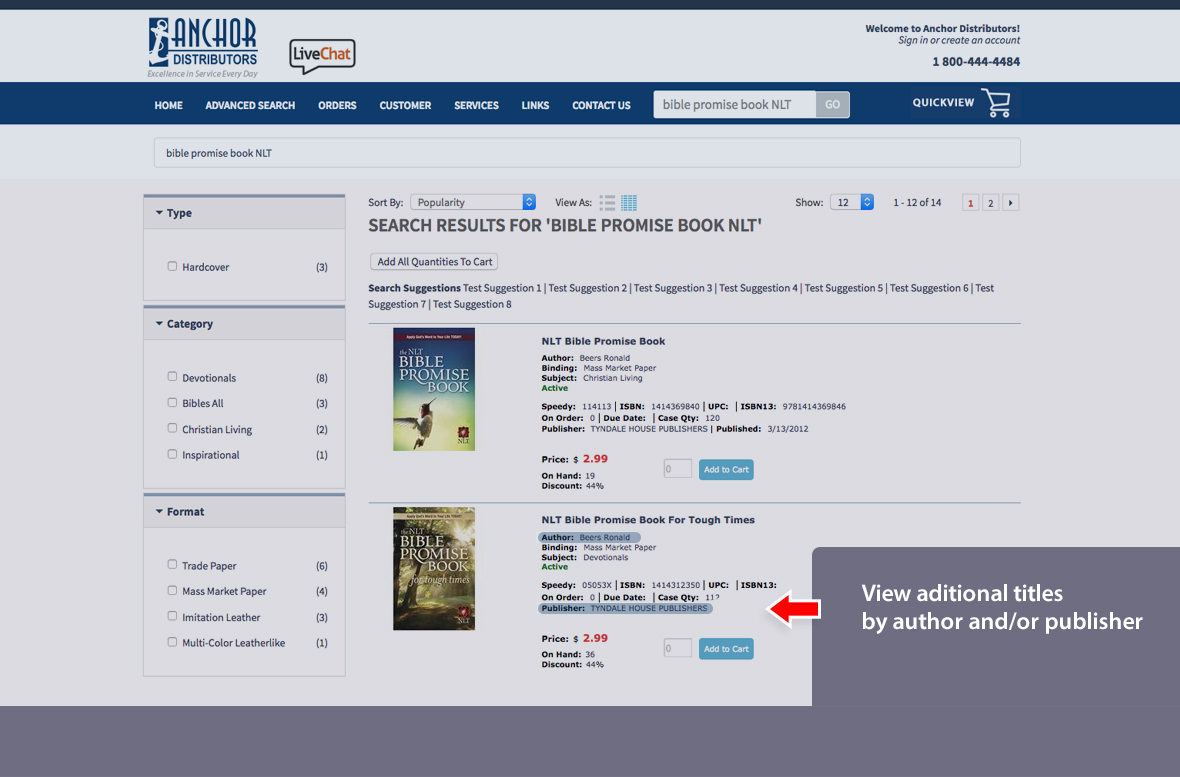Check the Devotionals category filter

172,376
